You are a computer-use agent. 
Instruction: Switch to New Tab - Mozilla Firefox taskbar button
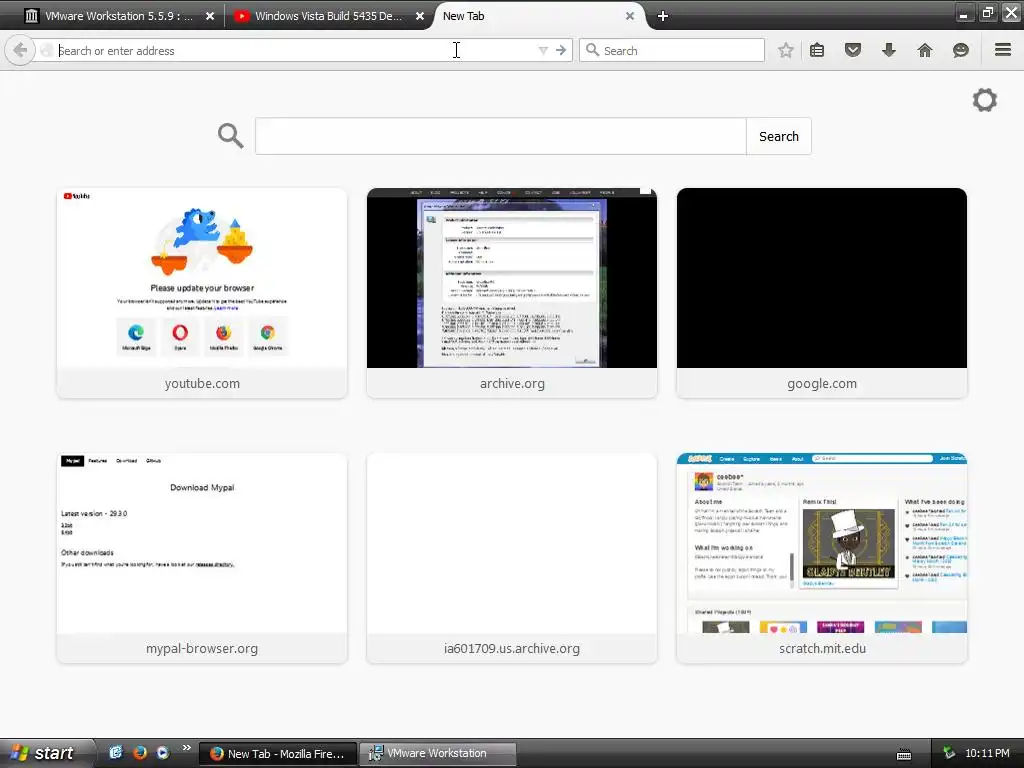pos(278,754)
